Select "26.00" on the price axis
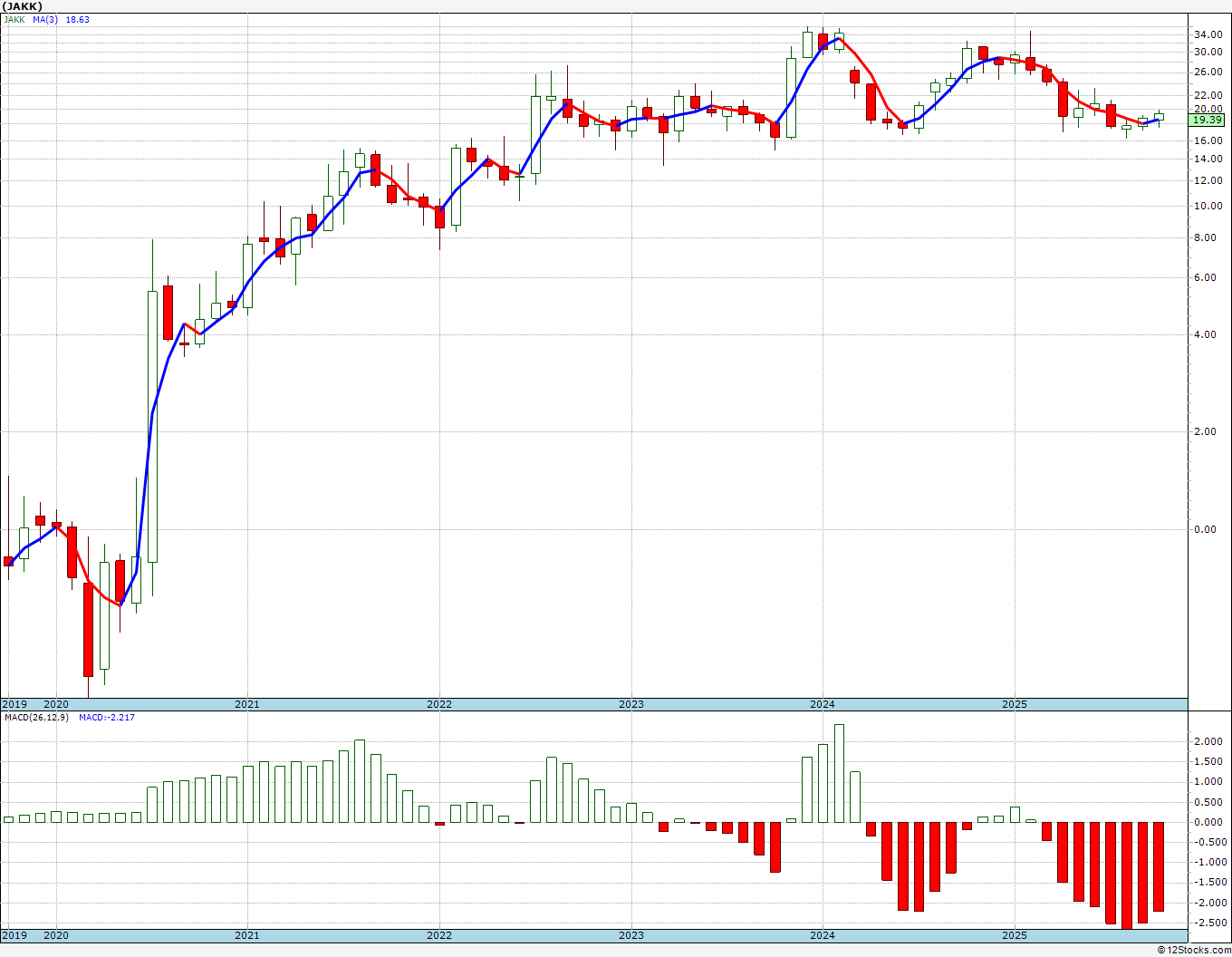Image resolution: width=1232 pixels, height=957 pixels. (x=1208, y=72)
